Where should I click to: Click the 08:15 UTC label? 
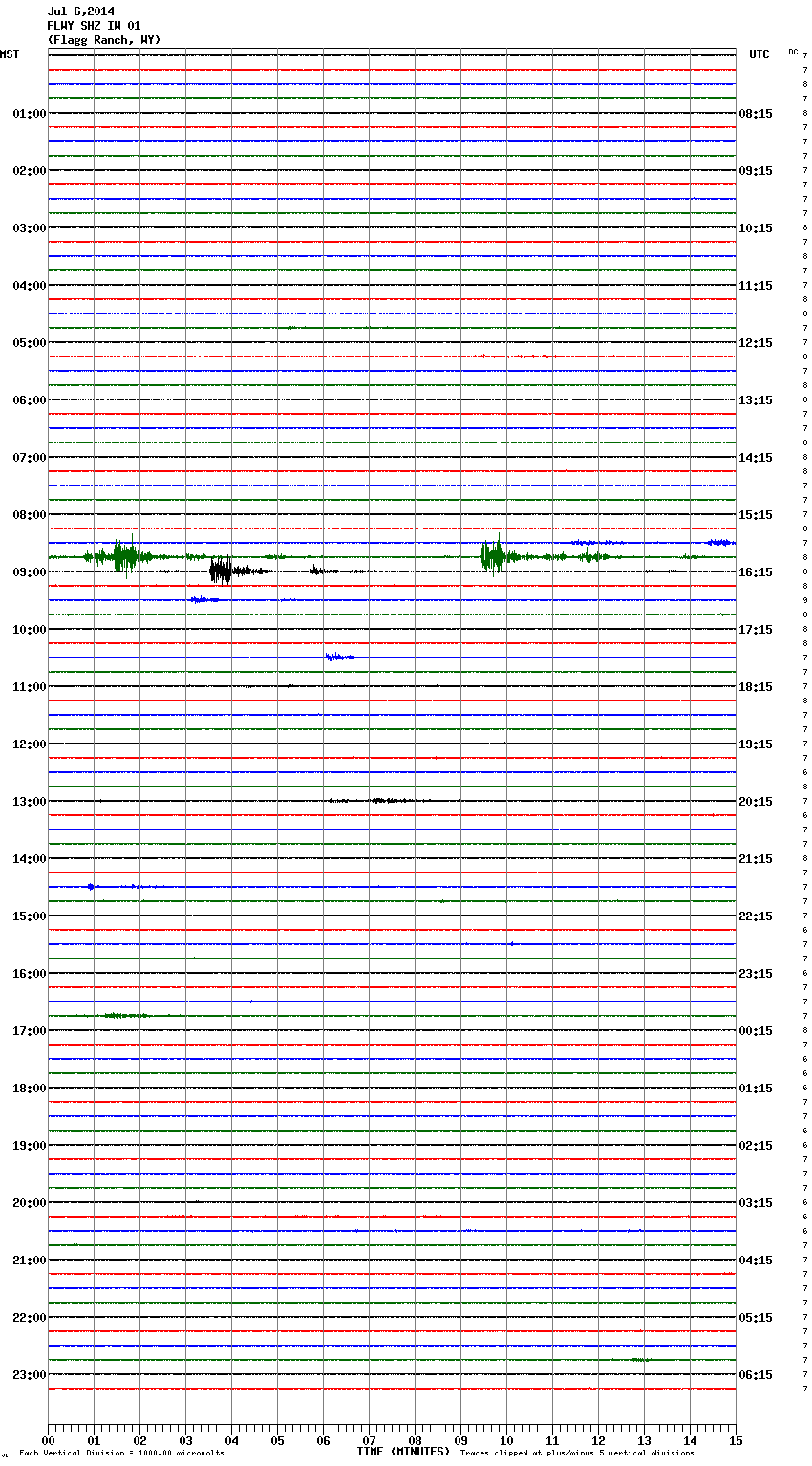756,114
